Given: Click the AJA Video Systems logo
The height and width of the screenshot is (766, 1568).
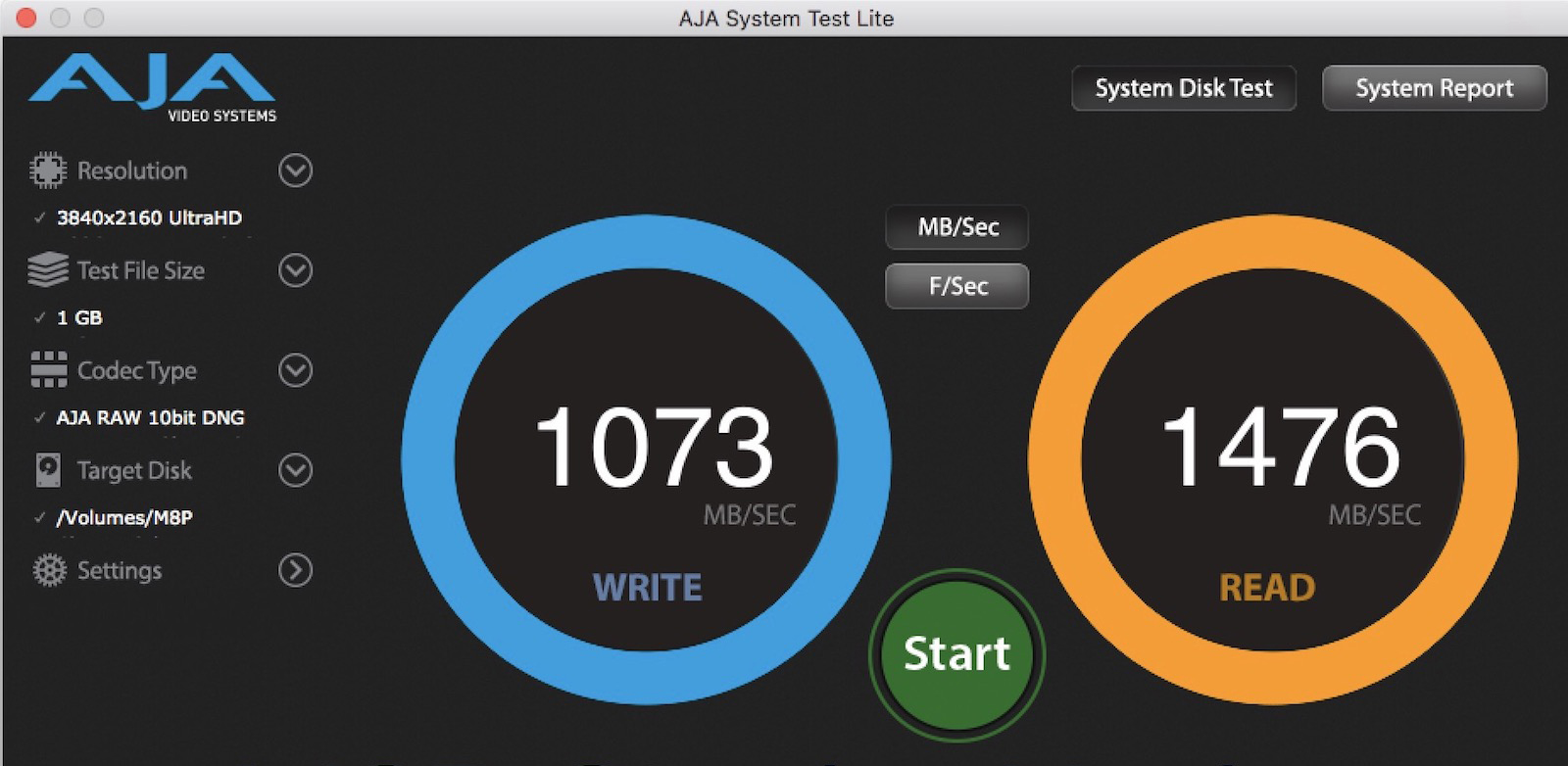Looking at the screenshot, I should (153, 88).
